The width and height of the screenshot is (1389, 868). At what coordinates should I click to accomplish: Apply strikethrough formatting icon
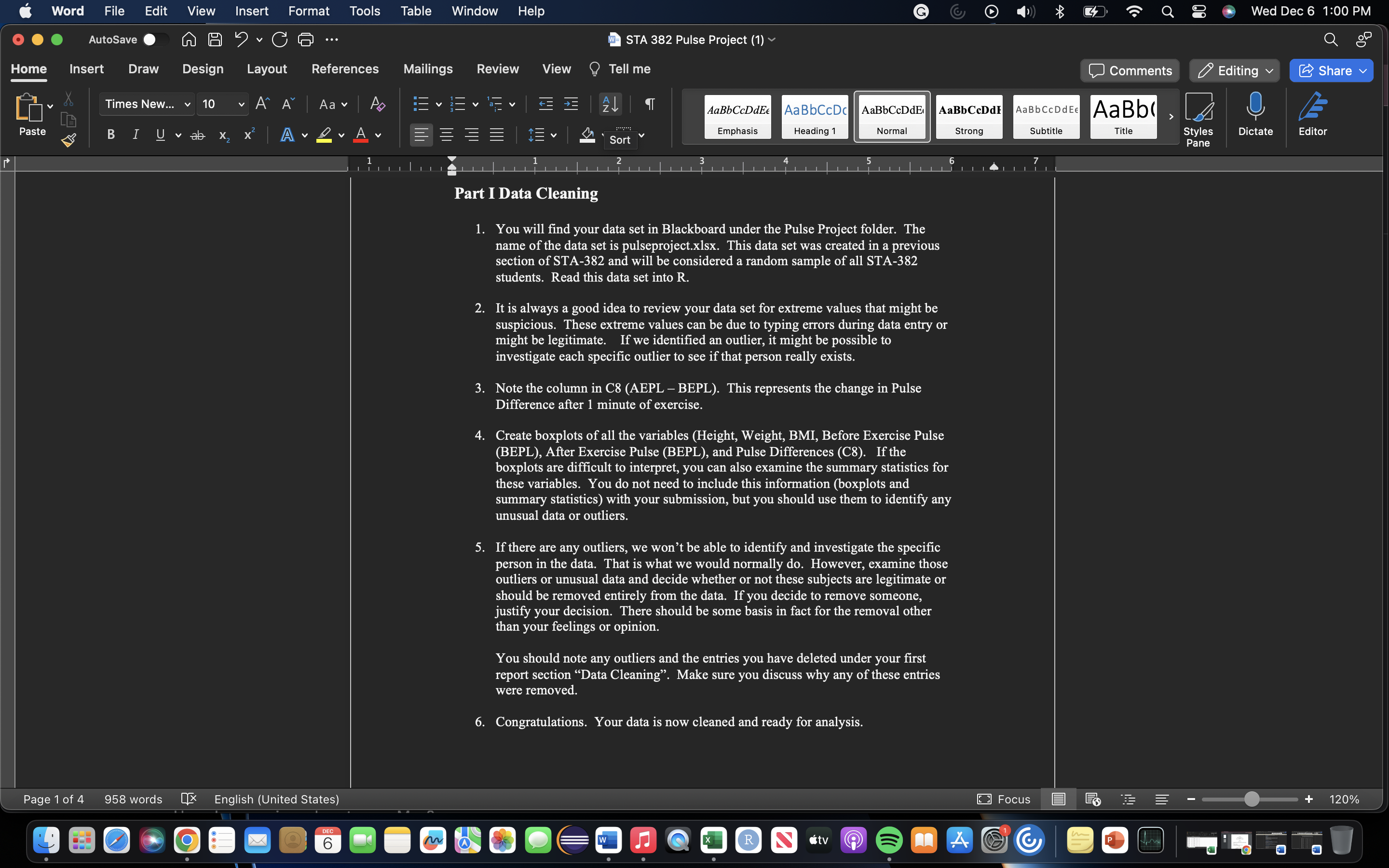point(197,136)
